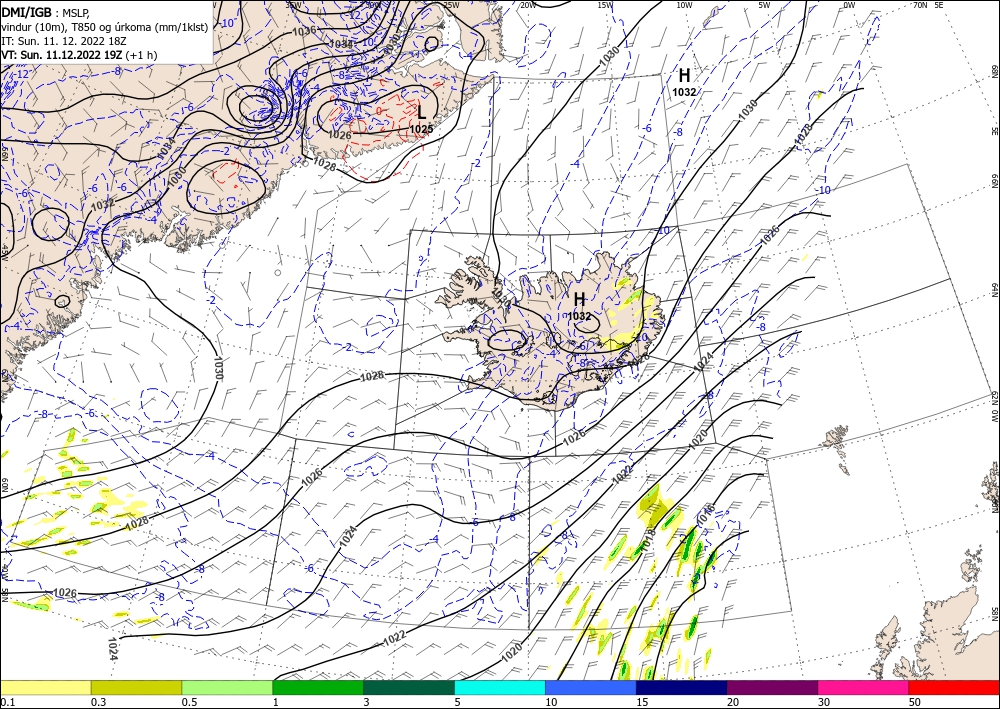
Task: Click the 15W longitude label
Action: tap(605, 5)
